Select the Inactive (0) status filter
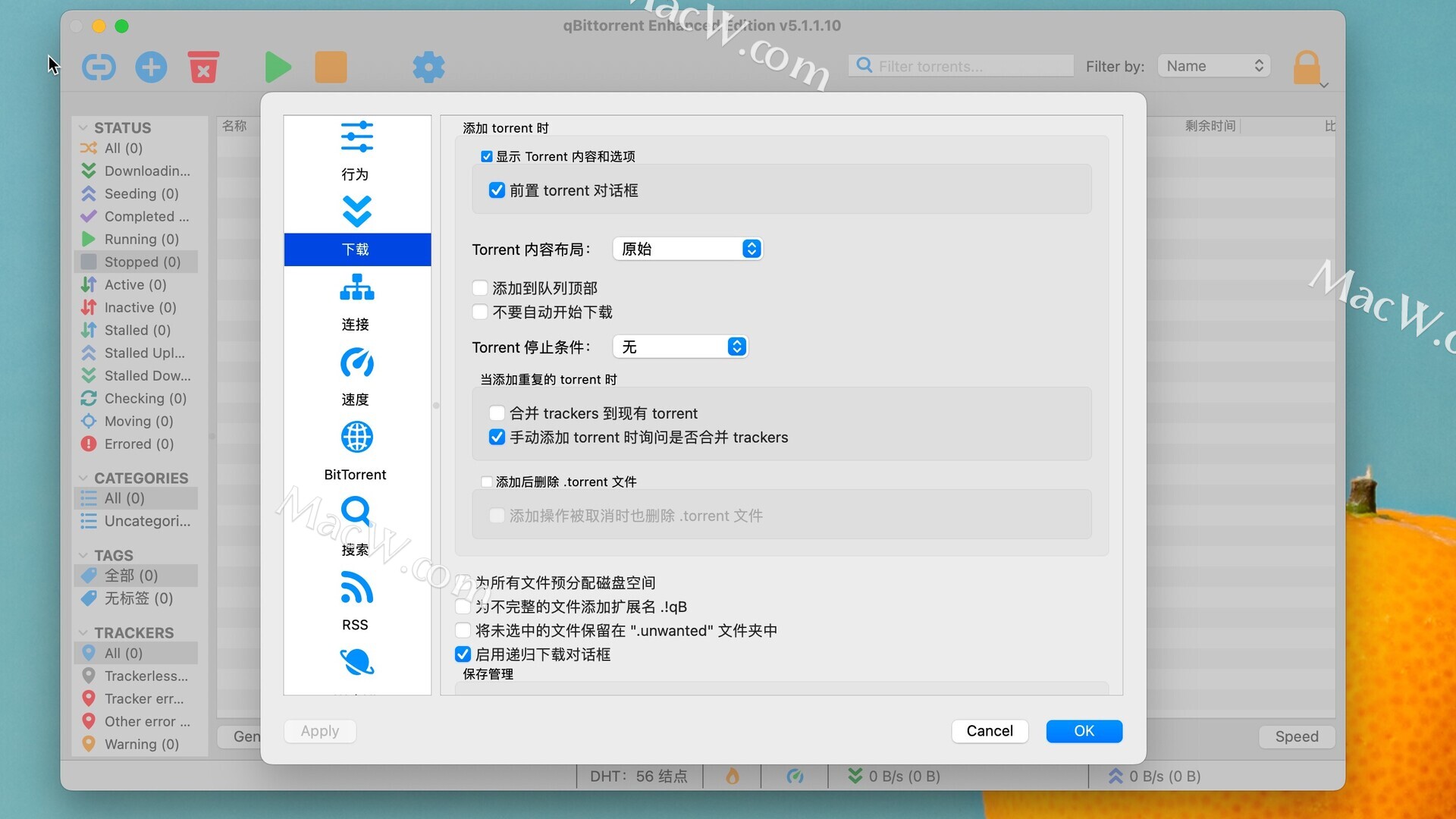The height and width of the screenshot is (819, 1456). (x=136, y=307)
